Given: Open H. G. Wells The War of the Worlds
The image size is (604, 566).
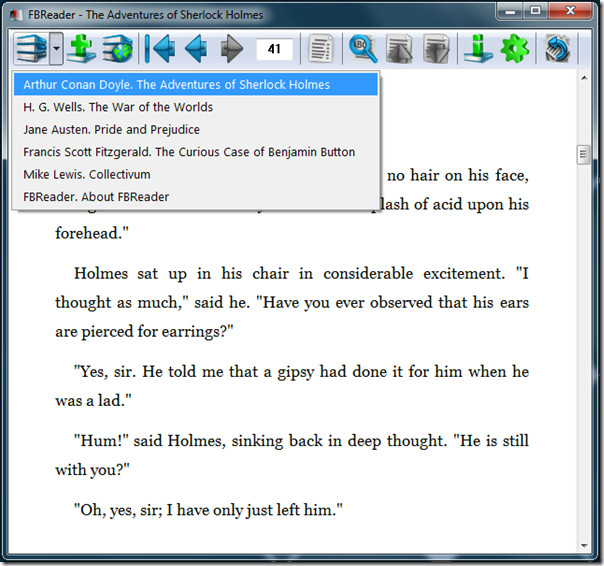Looking at the screenshot, I should click(x=196, y=107).
